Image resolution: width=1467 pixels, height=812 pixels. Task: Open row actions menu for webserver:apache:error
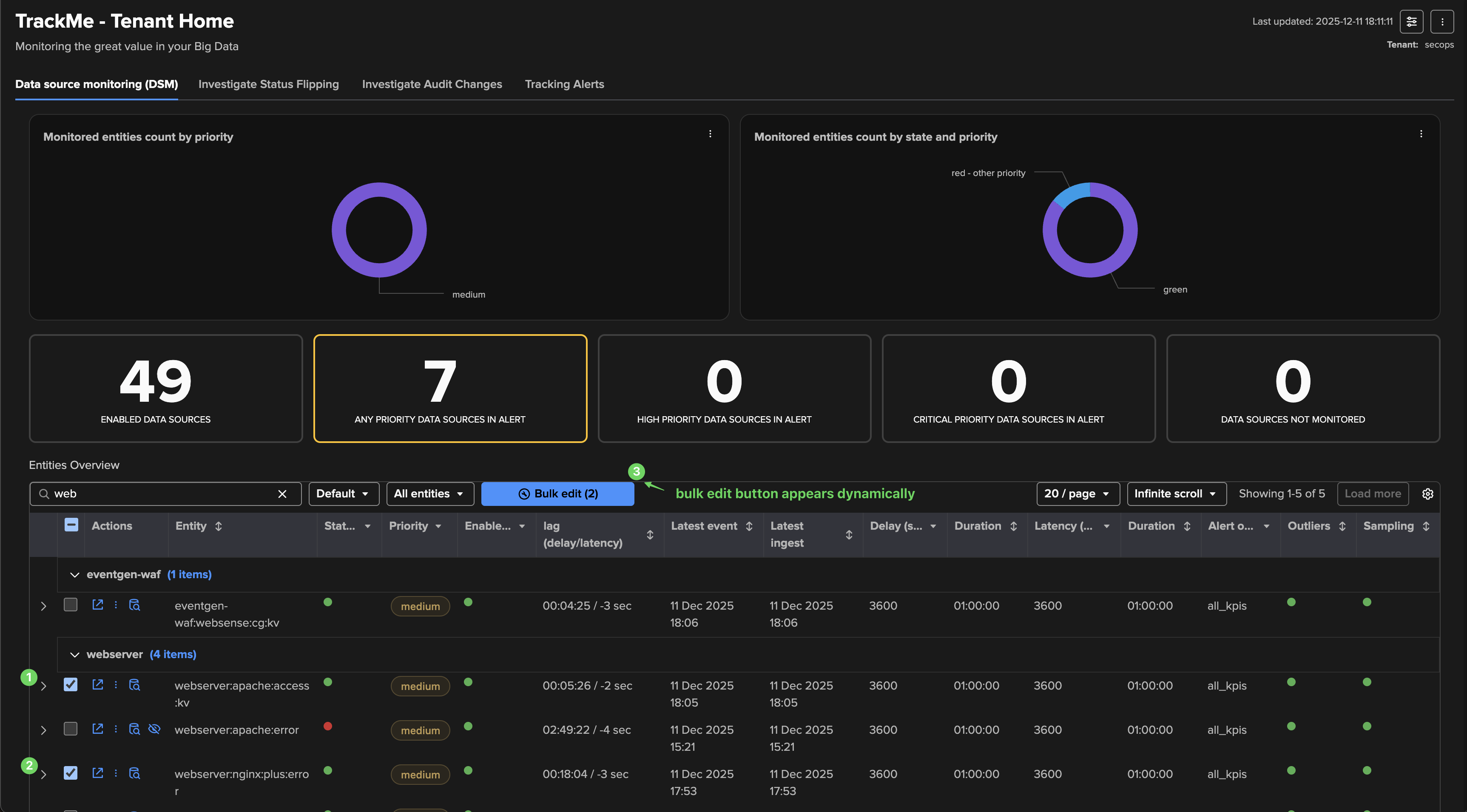pyautogui.click(x=116, y=729)
